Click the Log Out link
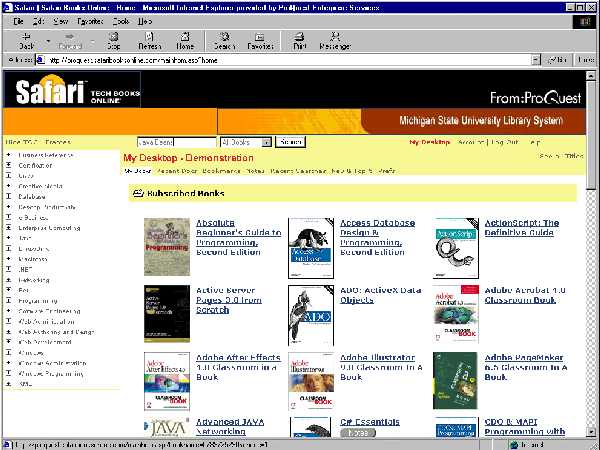Image resolution: width=600 pixels, height=450 pixels. (505, 142)
